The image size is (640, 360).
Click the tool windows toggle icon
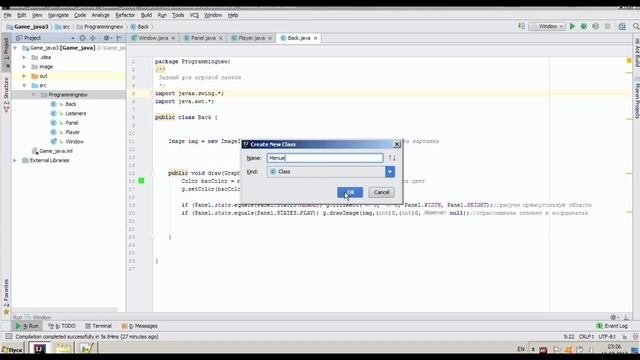(x=9, y=337)
